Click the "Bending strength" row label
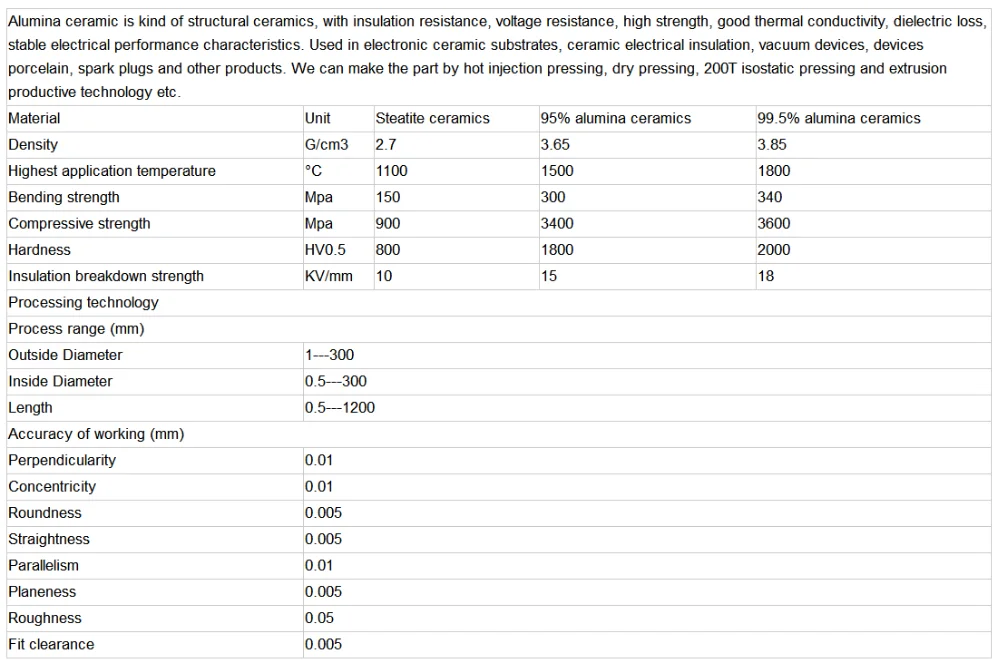1000x663 pixels. click(x=64, y=197)
